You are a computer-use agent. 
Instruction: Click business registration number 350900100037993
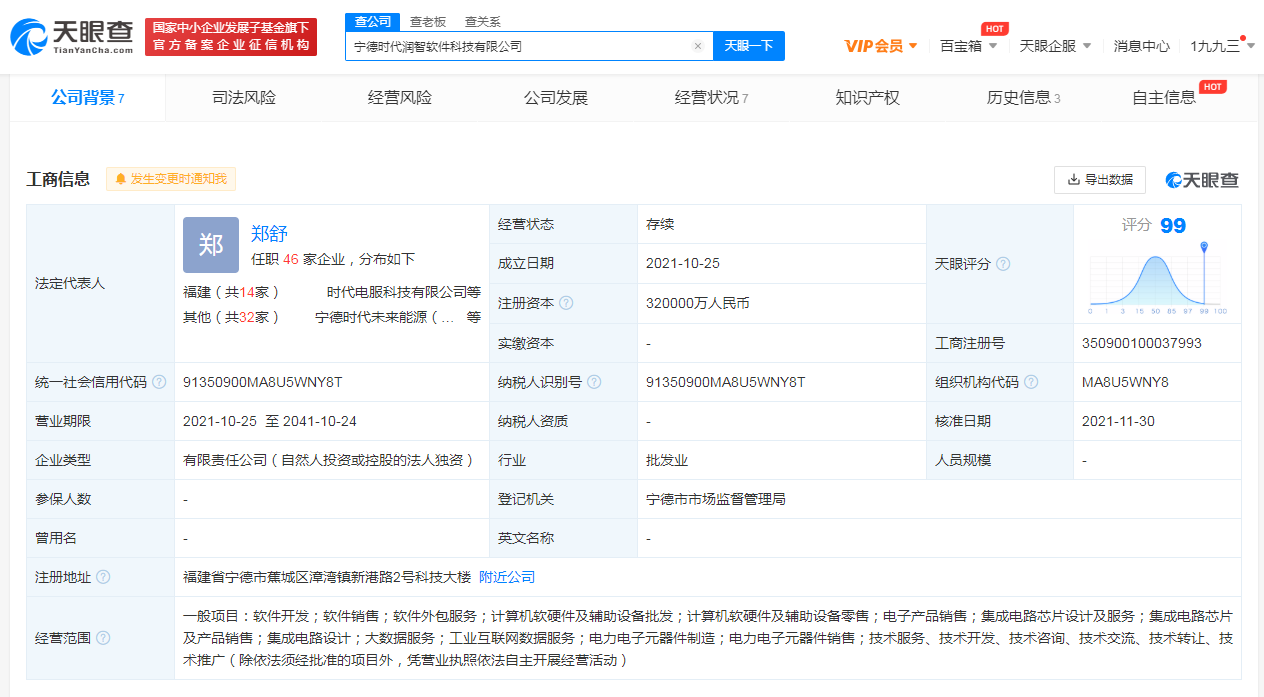1142,343
